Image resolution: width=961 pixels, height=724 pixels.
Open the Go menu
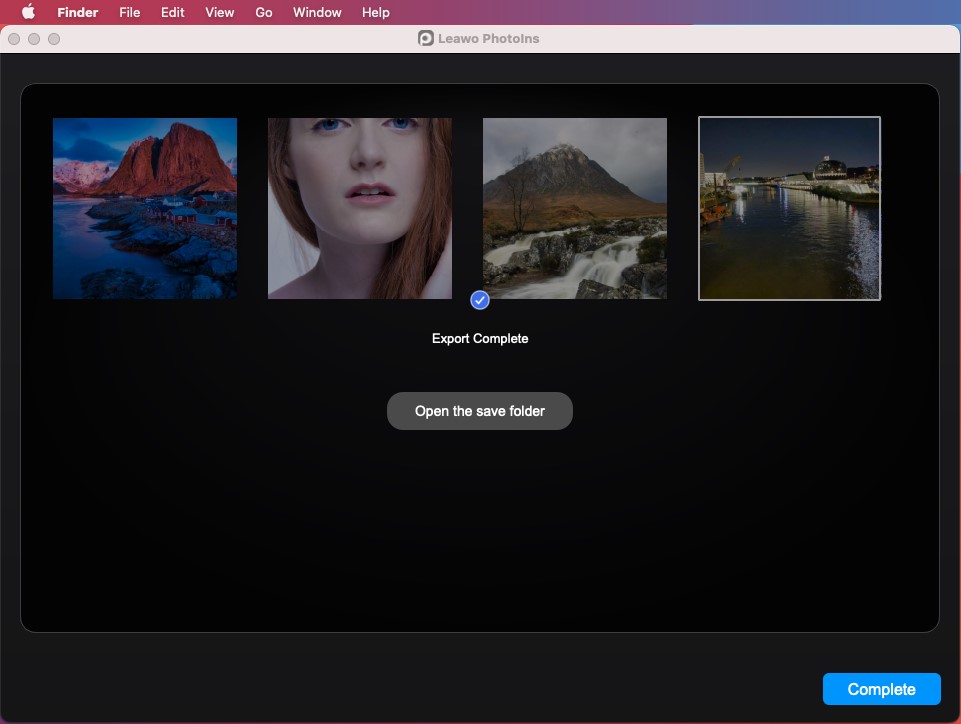(264, 13)
